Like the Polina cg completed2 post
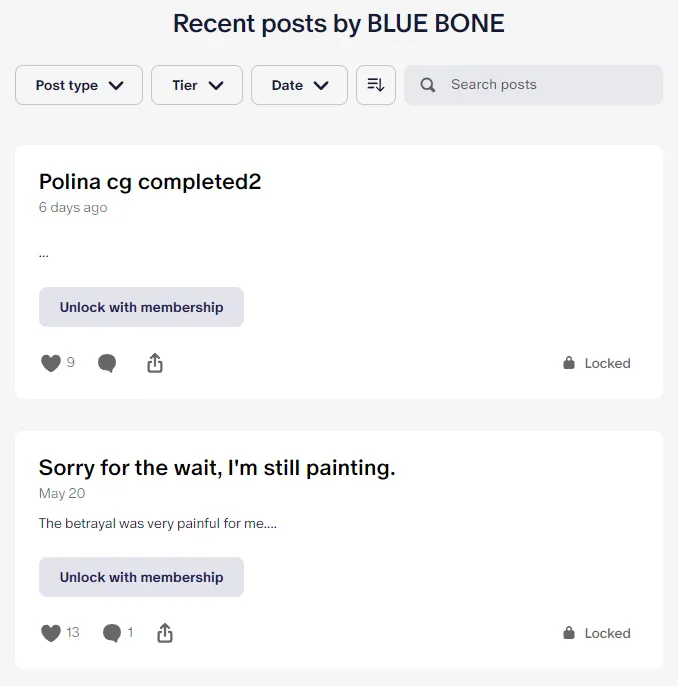This screenshot has width=678, height=686. (51, 363)
